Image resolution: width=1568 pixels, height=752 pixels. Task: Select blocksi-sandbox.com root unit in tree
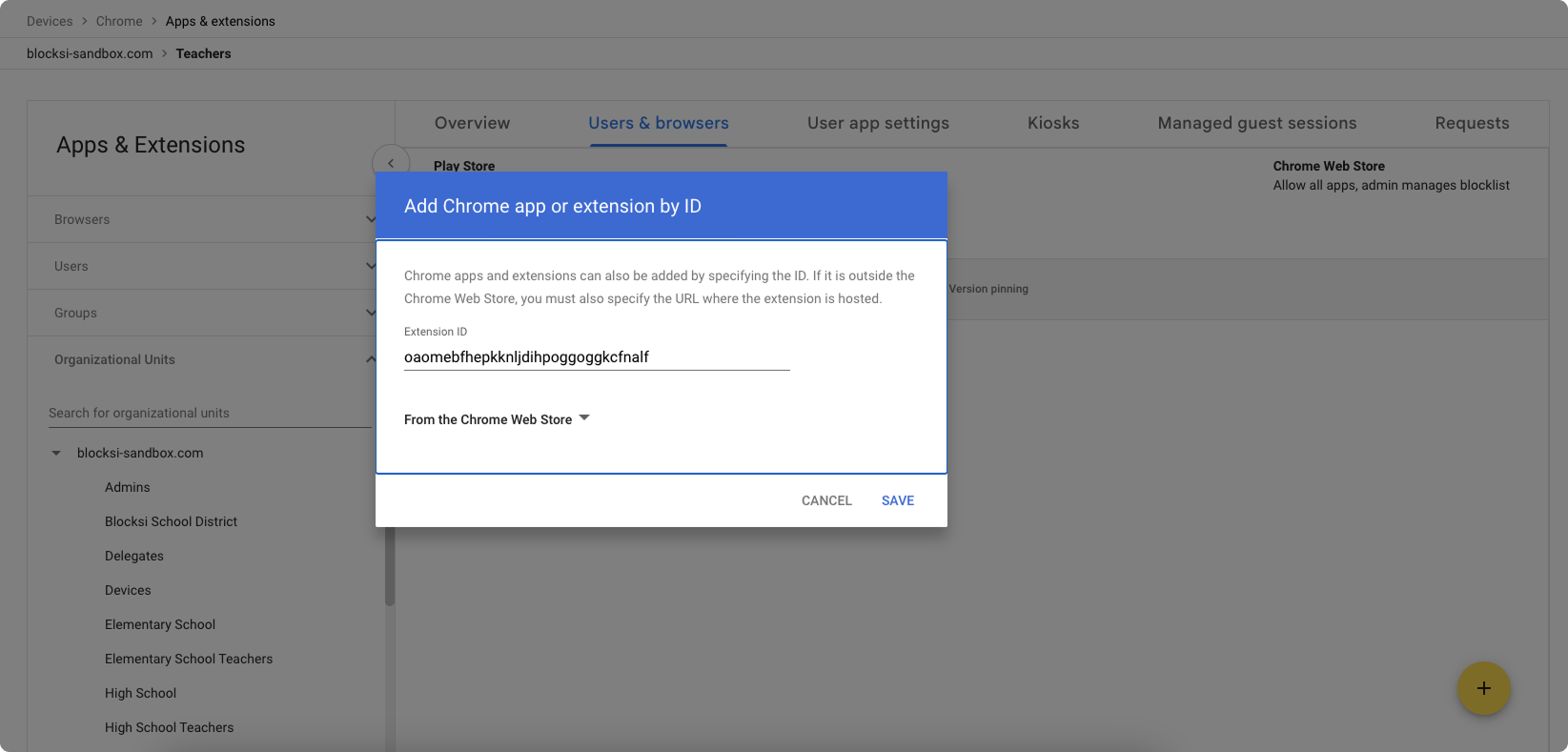(140, 453)
